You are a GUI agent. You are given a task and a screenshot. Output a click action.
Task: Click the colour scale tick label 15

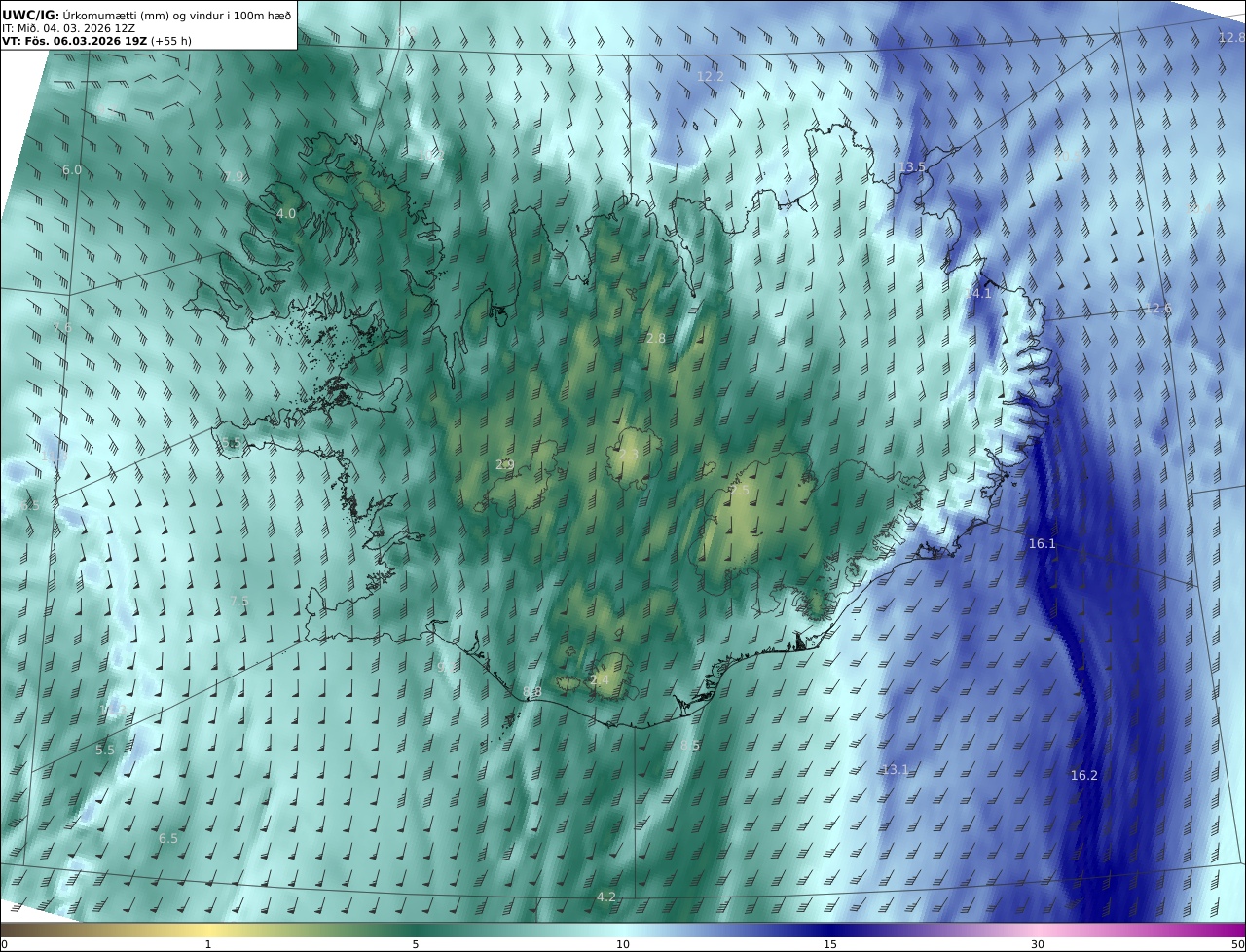coord(830,944)
